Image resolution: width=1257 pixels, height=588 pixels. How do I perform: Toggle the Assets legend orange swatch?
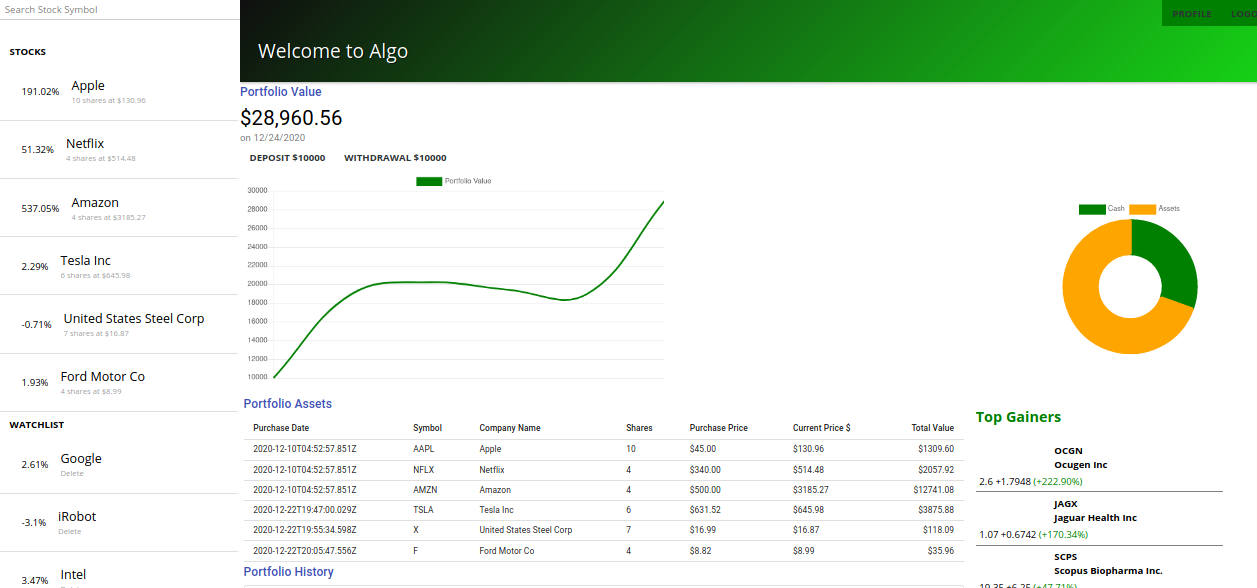(x=1142, y=209)
